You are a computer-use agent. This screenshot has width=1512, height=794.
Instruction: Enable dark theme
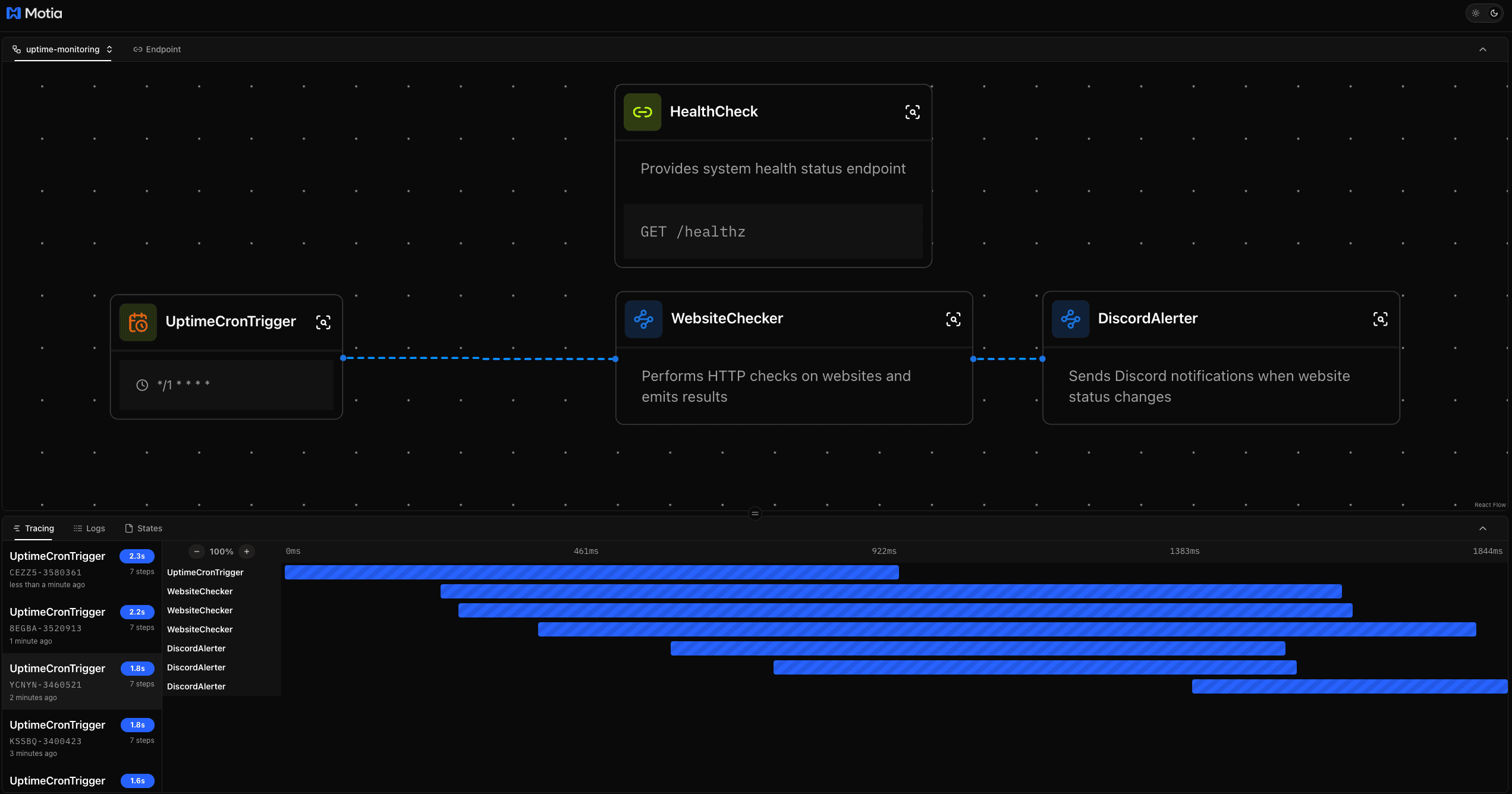(1494, 13)
